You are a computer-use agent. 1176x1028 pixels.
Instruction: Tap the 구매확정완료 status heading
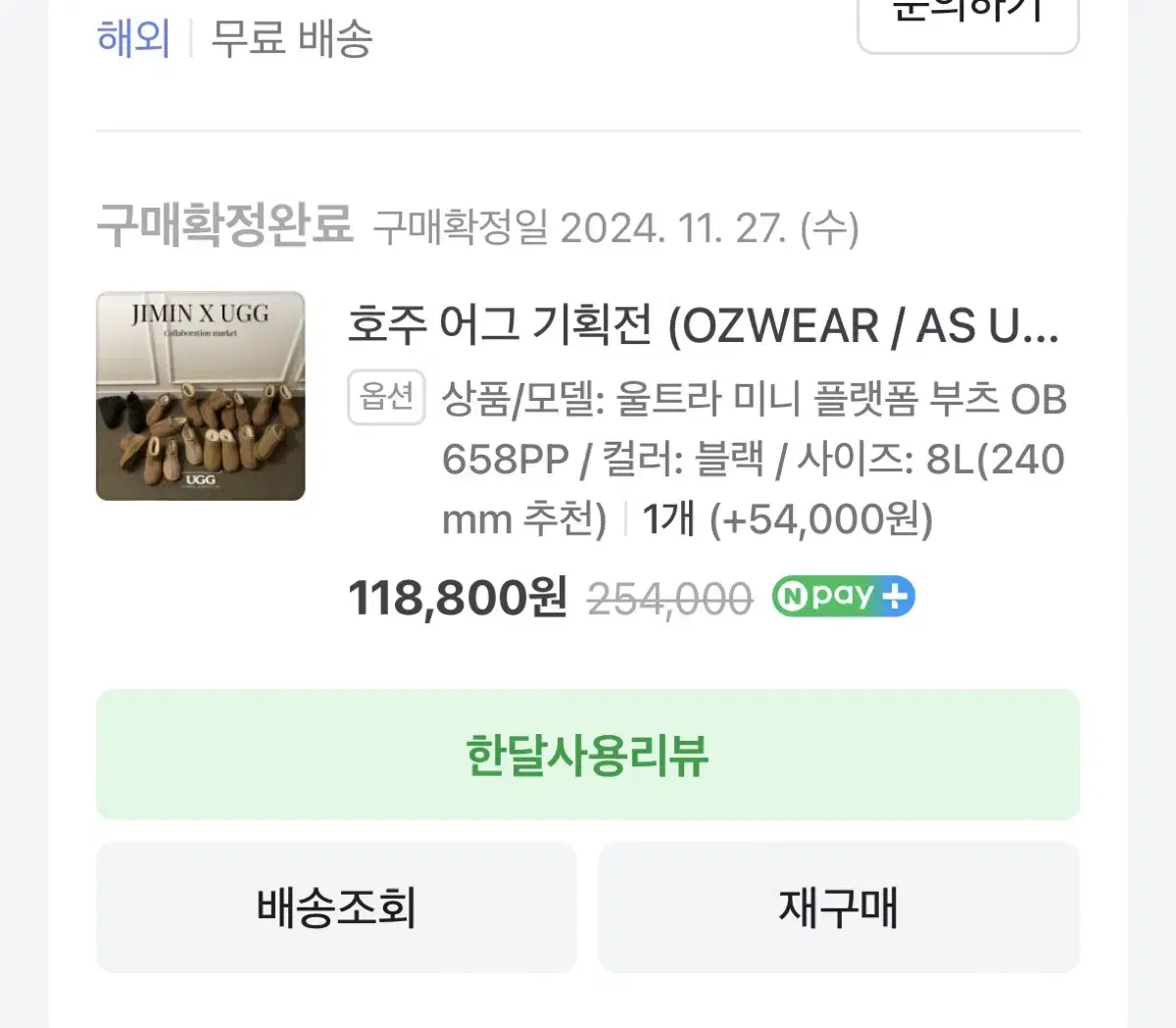click(x=224, y=225)
